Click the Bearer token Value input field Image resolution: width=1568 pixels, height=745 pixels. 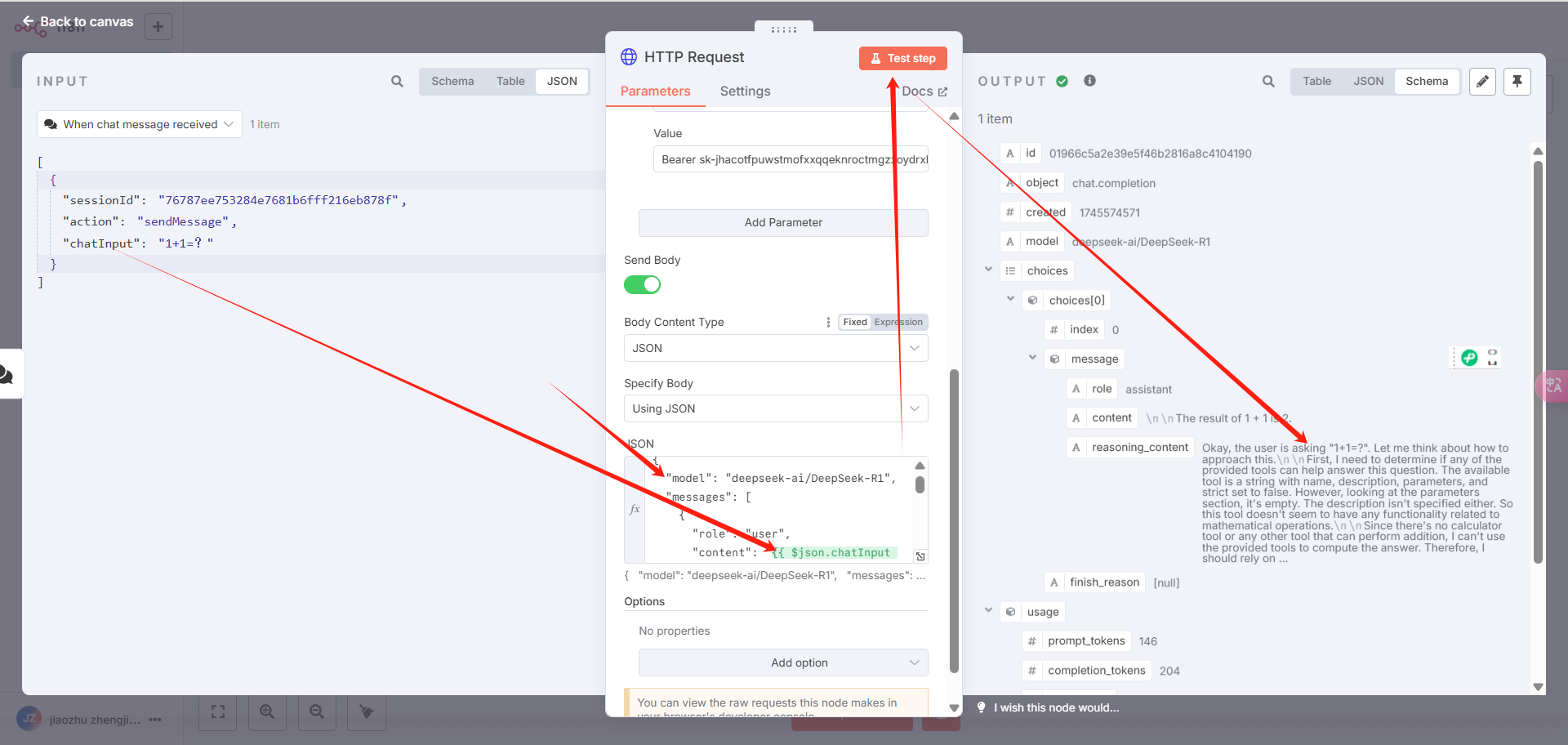[791, 159]
